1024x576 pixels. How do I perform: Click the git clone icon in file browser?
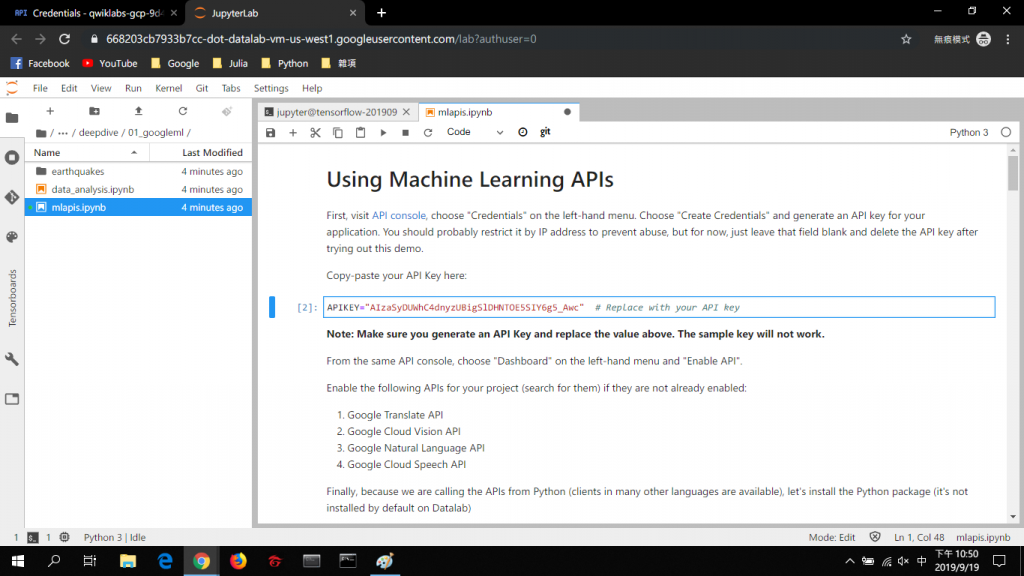tap(227, 111)
